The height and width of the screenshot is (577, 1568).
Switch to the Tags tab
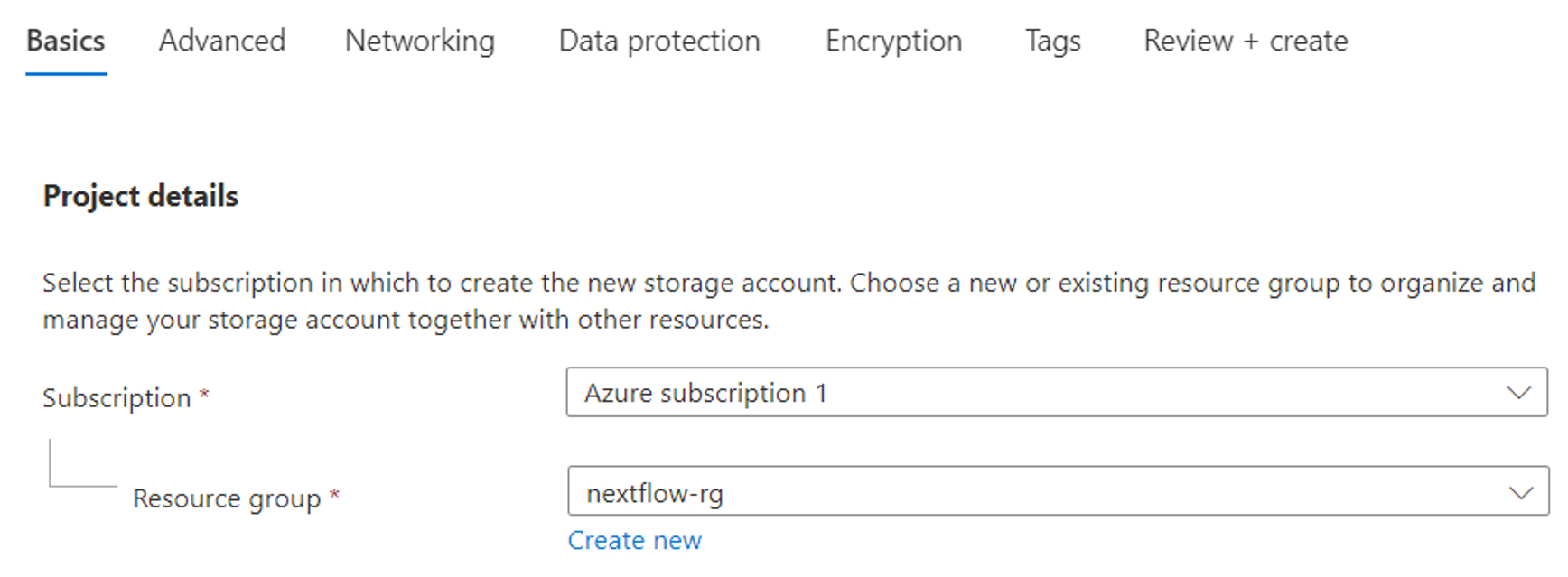pos(1052,42)
